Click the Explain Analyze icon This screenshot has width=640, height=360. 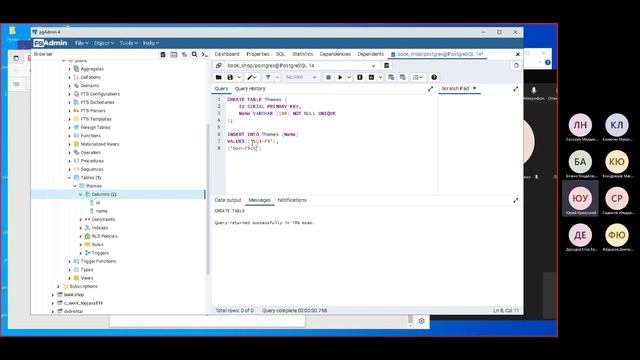[x=371, y=77]
